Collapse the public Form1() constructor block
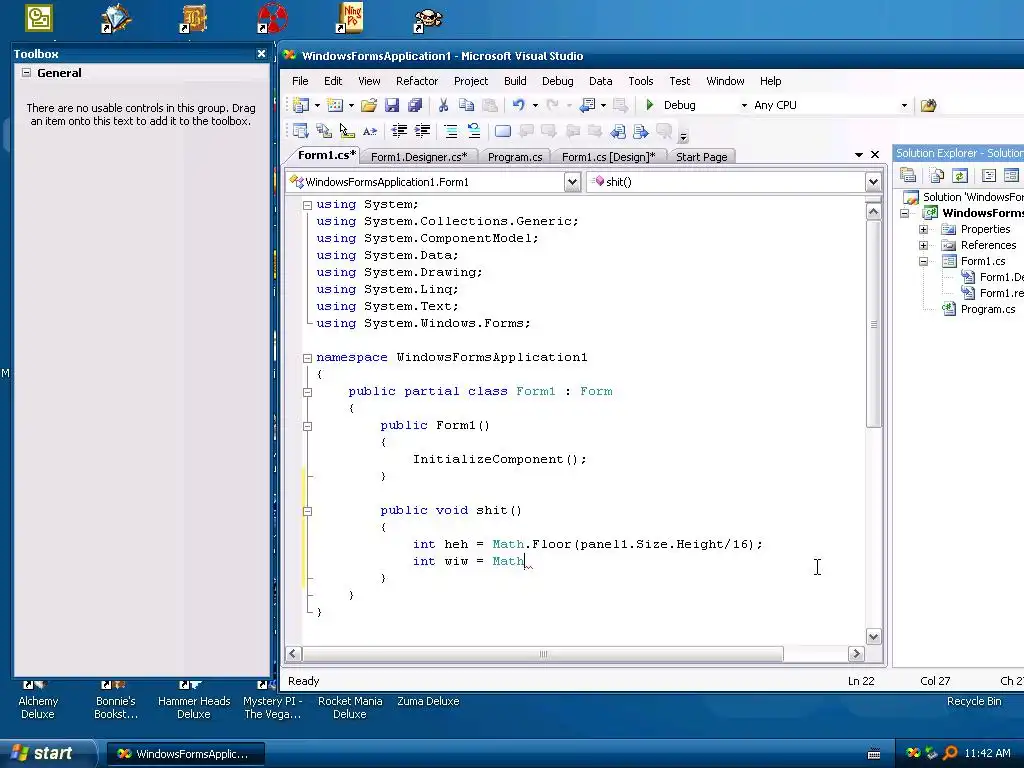This screenshot has width=1024, height=768. point(307,426)
